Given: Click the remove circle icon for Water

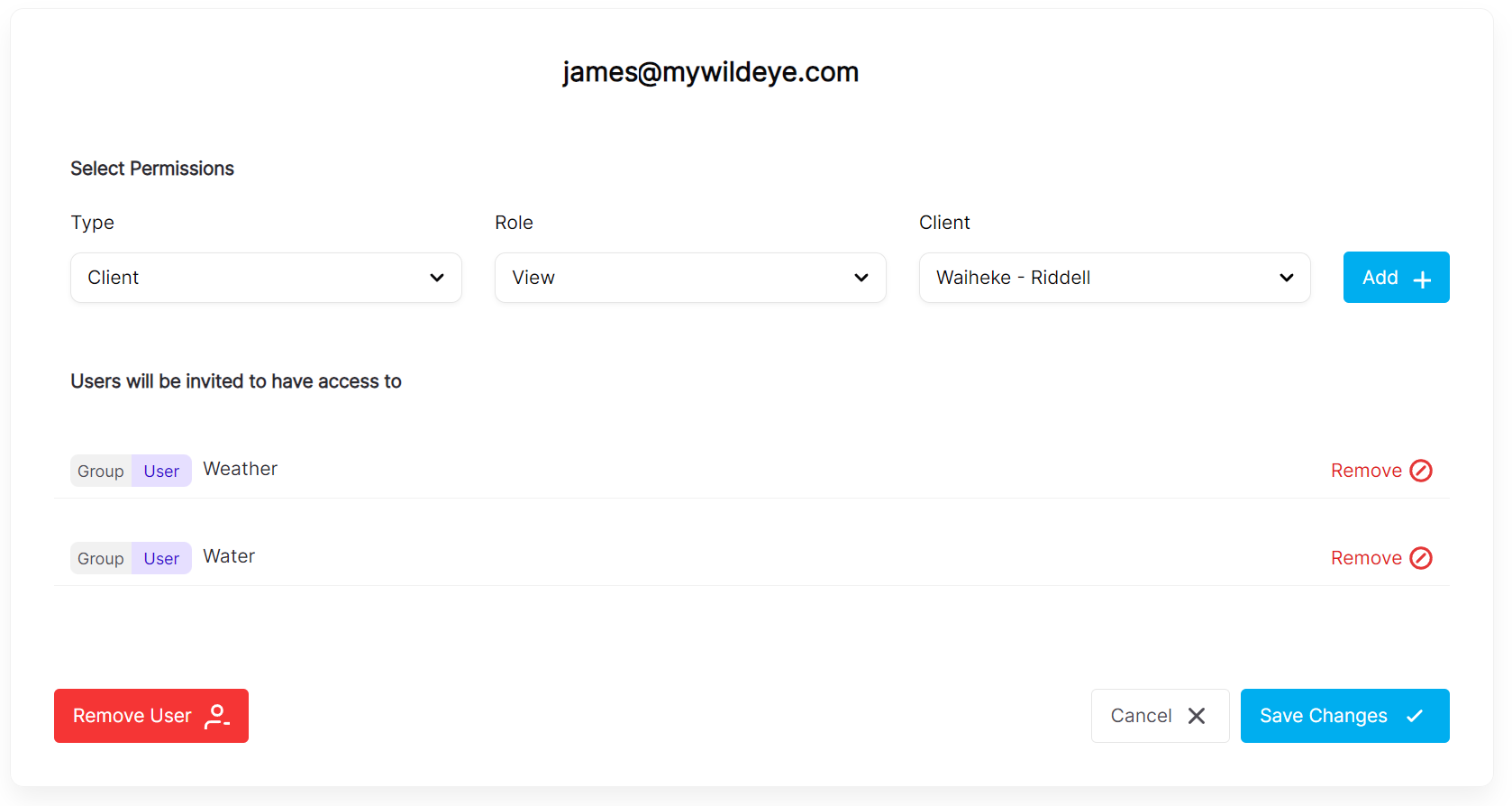Looking at the screenshot, I should (x=1421, y=558).
